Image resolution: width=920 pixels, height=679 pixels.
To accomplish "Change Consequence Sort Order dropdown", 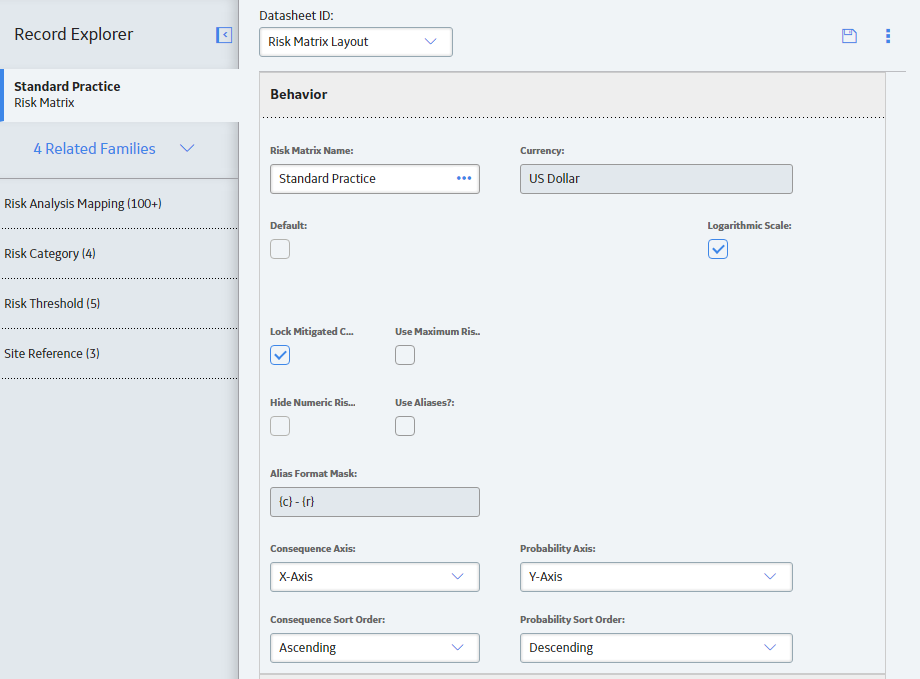I will click(x=375, y=648).
